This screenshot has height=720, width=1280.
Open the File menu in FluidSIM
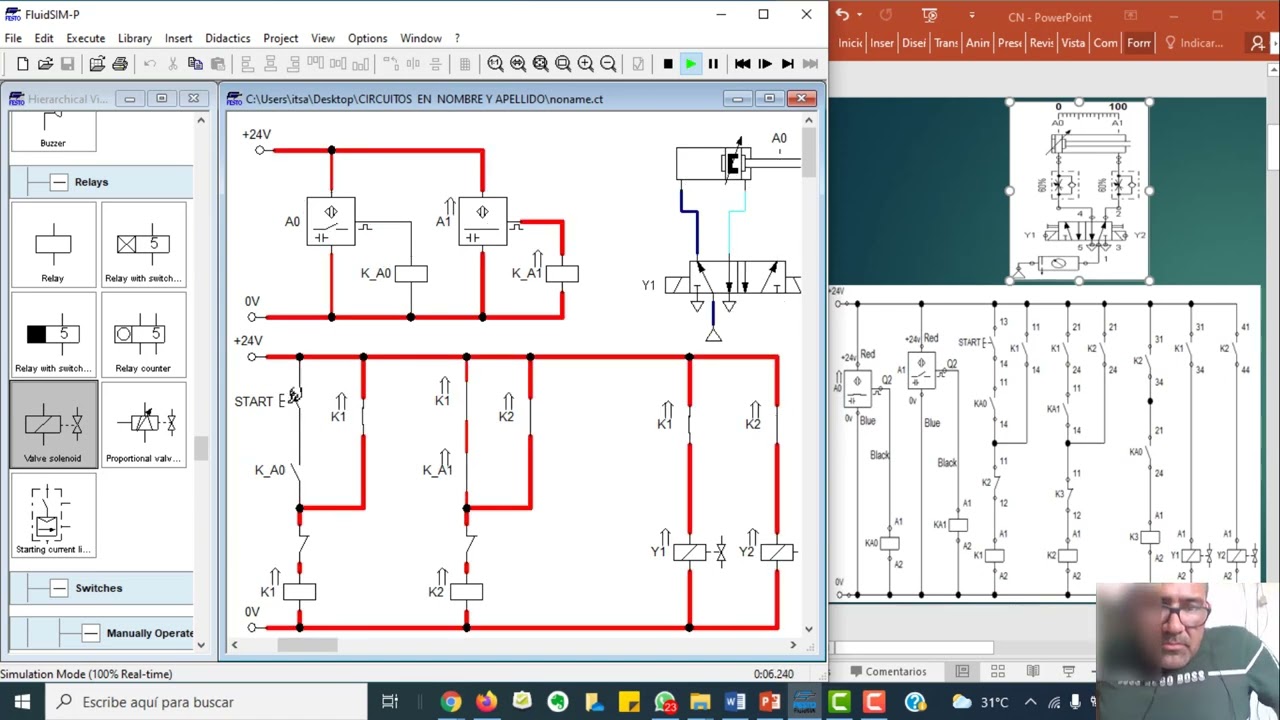[13, 38]
